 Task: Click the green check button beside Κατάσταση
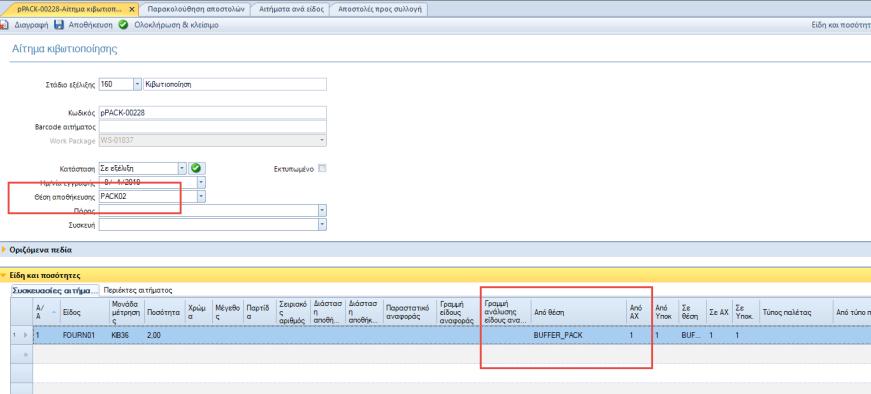pyautogui.click(x=197, y=168)
